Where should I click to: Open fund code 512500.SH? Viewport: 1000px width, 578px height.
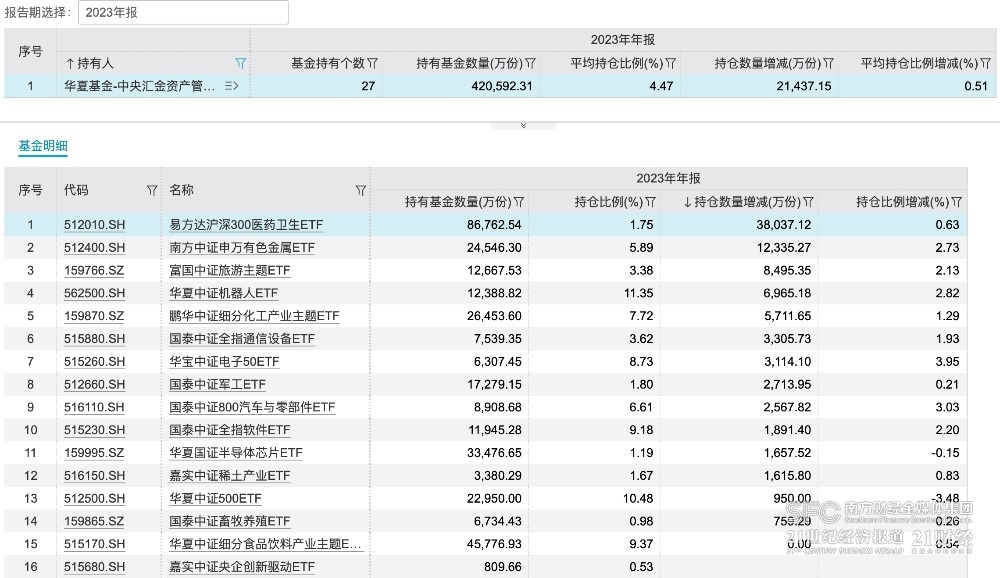(x=94, y=499)
